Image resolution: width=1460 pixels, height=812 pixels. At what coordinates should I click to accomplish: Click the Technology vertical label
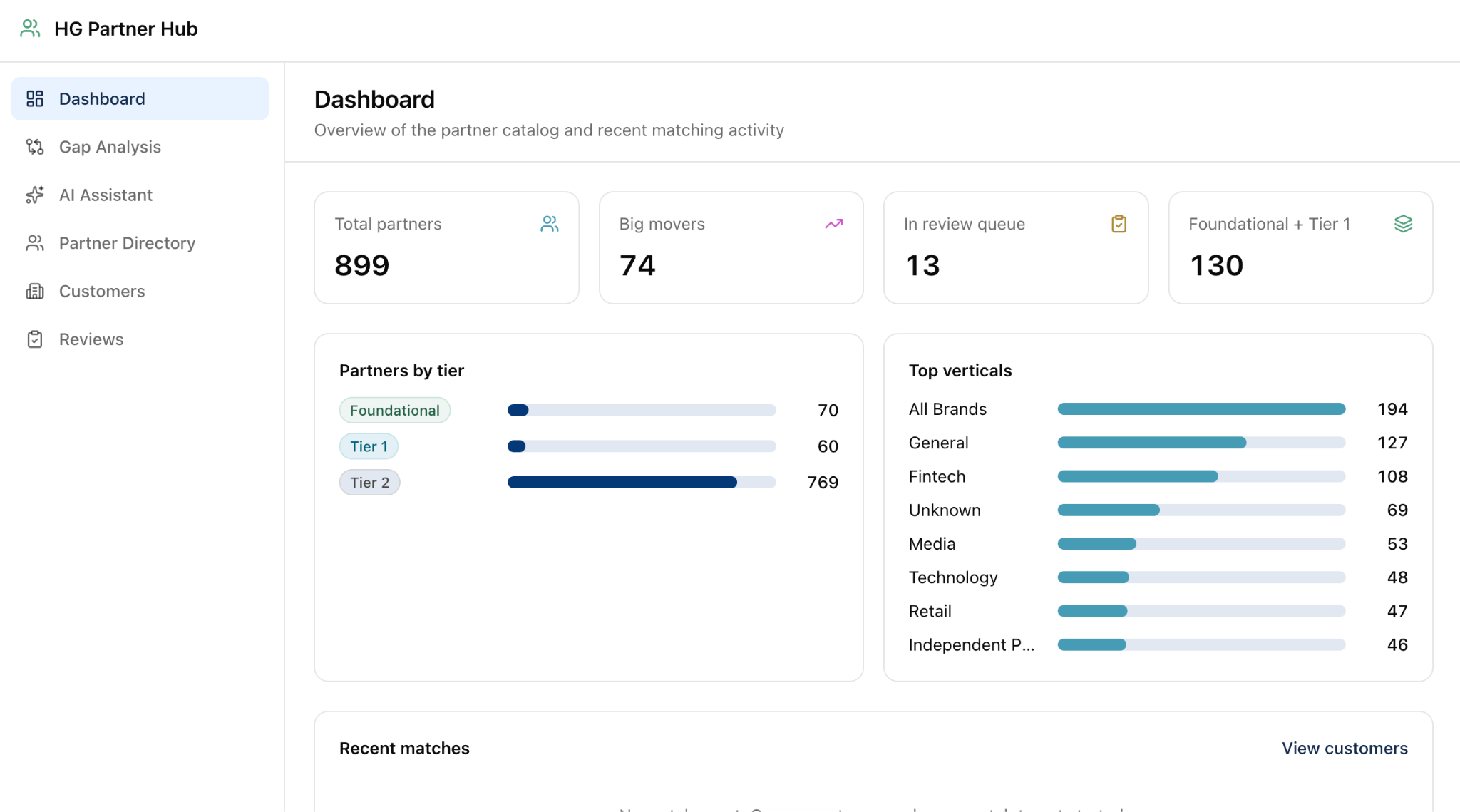953,577
